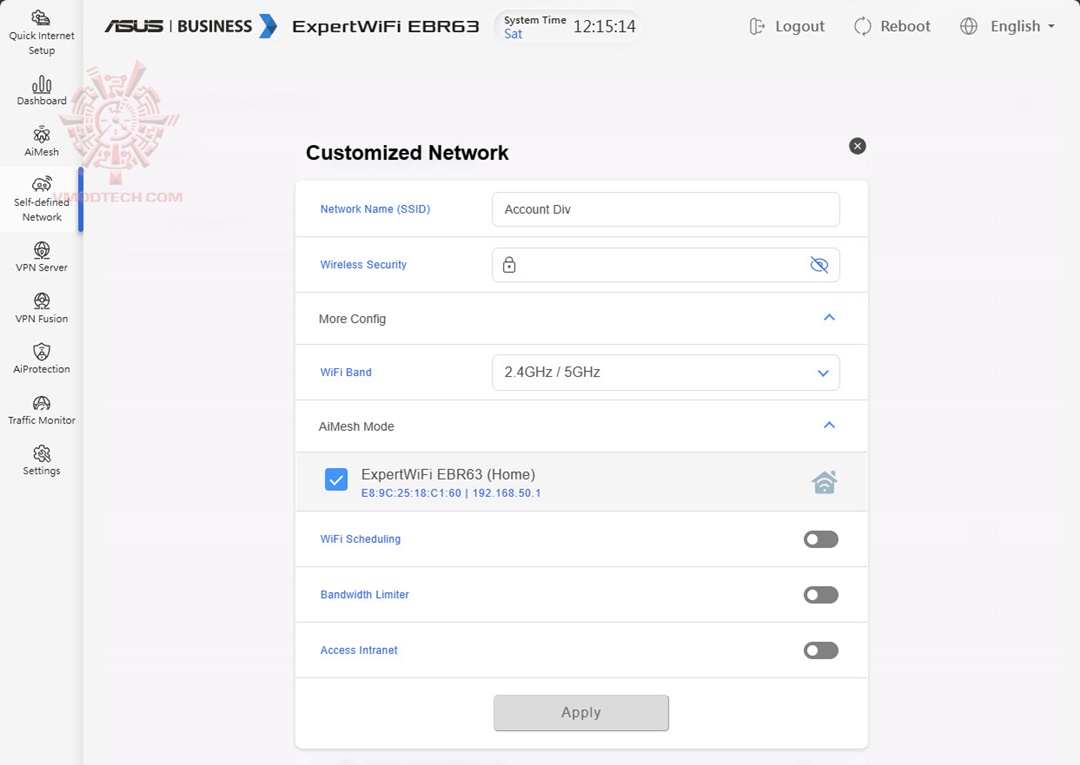The height and width of the screenshot is (765, 1080).
Task: Select the Dashboard icon in the sidebar
Action: tap(41, 90)
